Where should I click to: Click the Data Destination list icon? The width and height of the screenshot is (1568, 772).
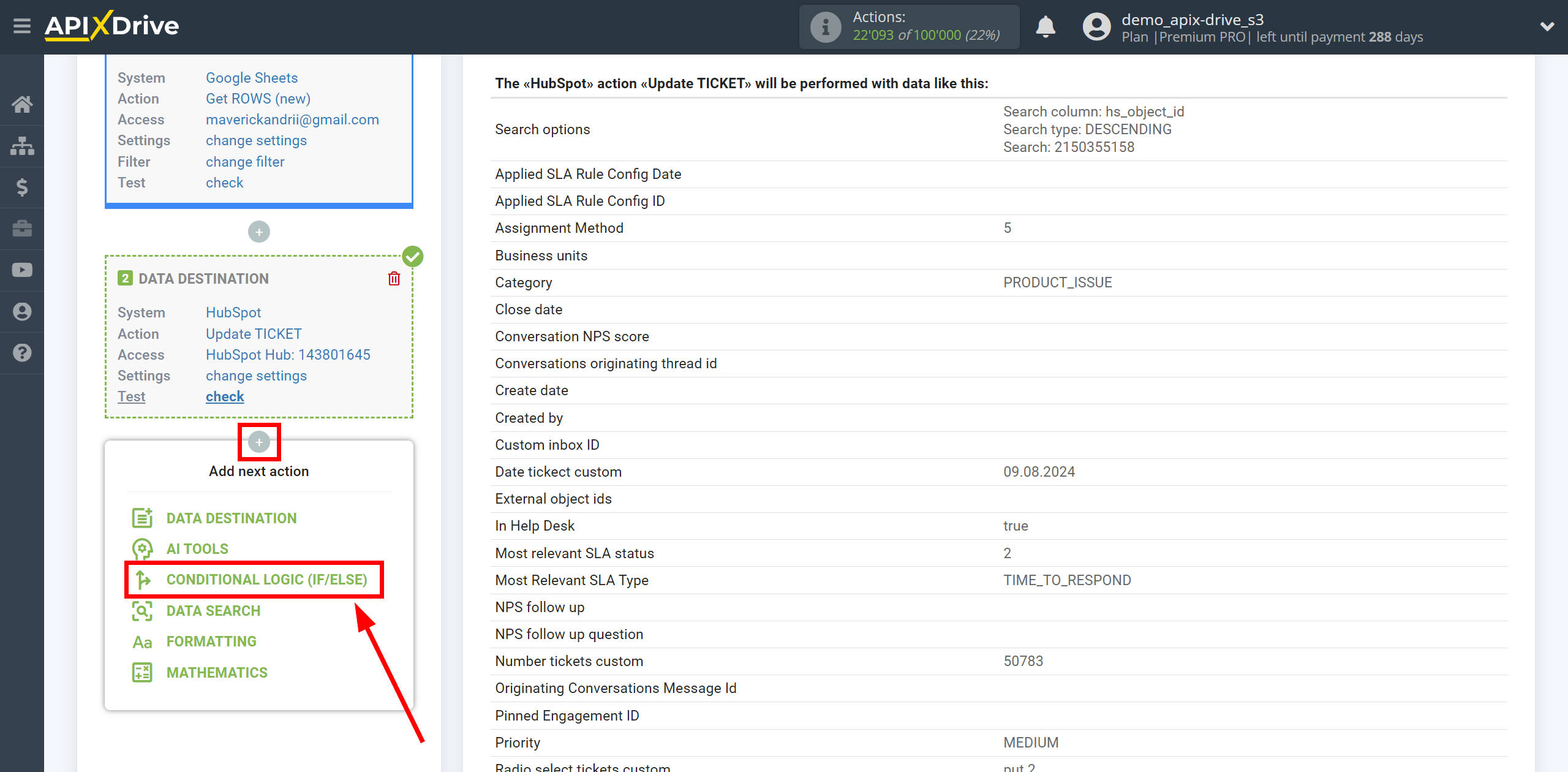coord(142,518)
